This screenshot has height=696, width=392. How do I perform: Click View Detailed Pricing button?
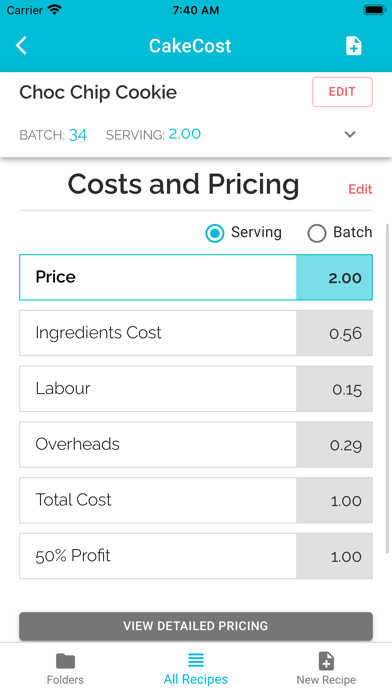pos(196,626)
